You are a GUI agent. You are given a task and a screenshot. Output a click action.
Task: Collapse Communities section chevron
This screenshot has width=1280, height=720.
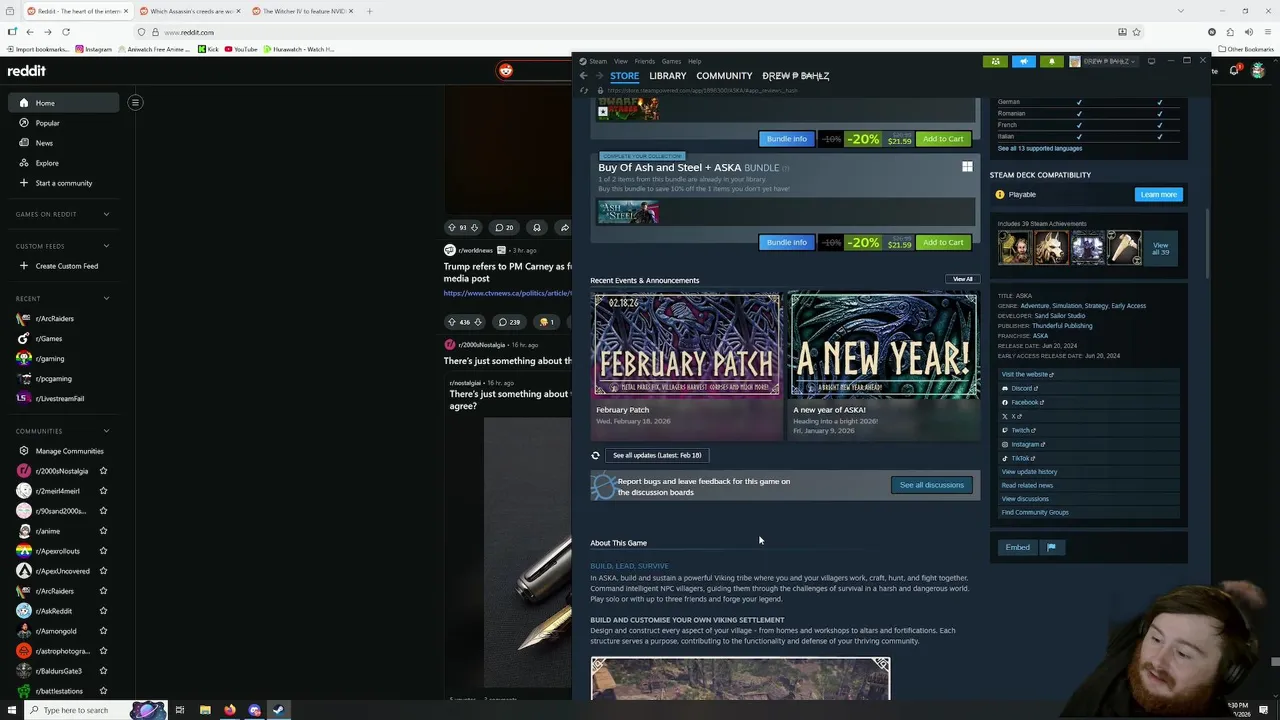pyautogui.click(x=106, y=431)
